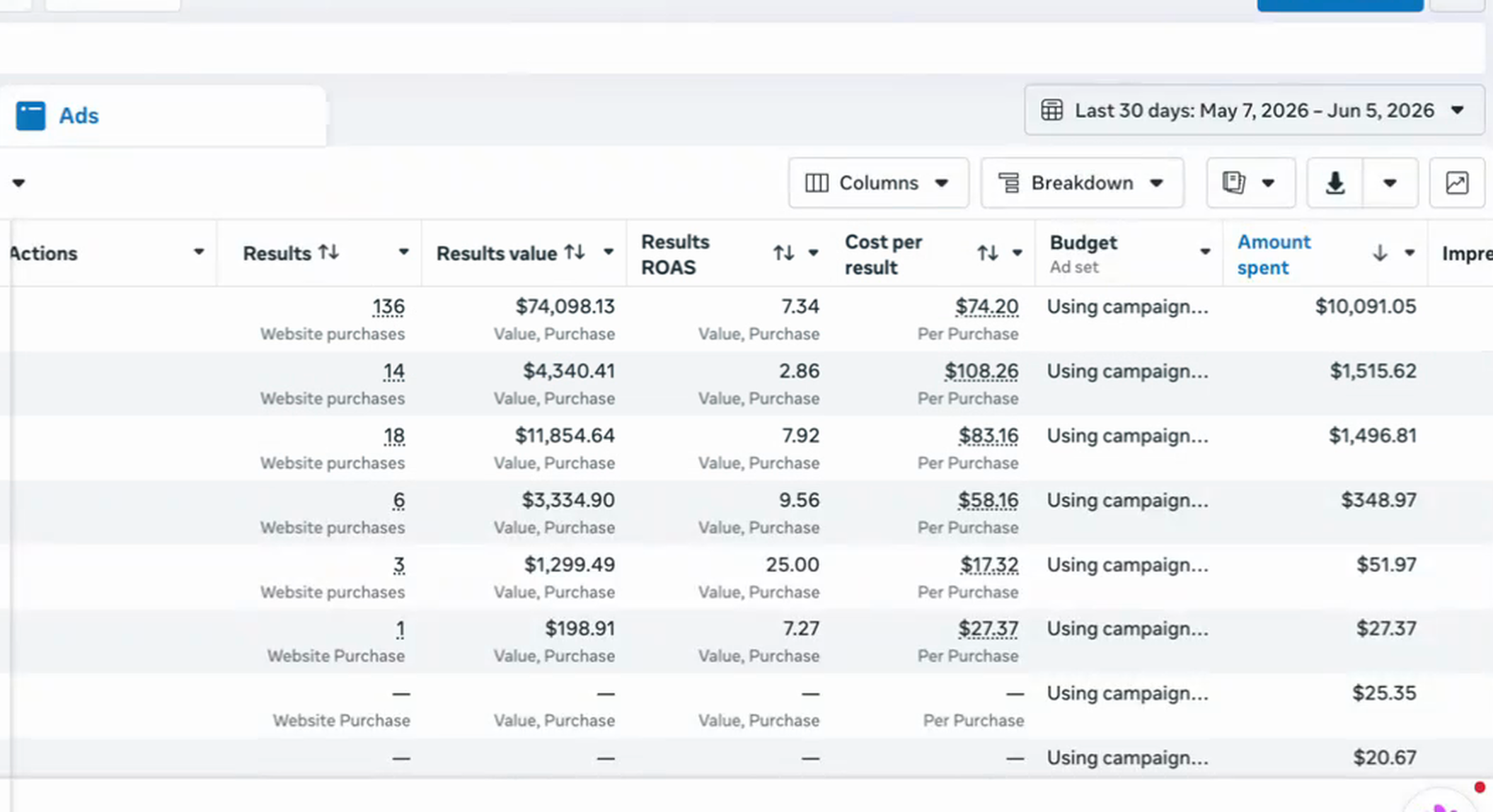Select the $74,098.13 results value cell
The height and width of the screenshot is (812, 1493).
(x=565, y=306)
